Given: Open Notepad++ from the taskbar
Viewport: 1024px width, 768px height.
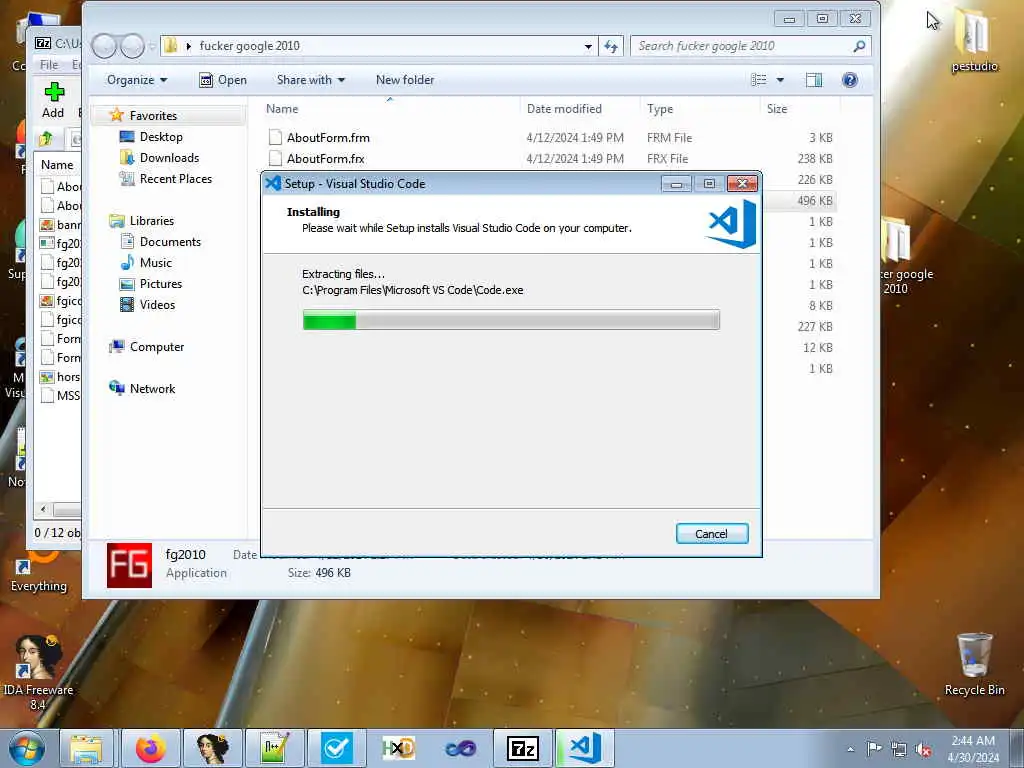Looking at the screenshot, I should 274,748.
